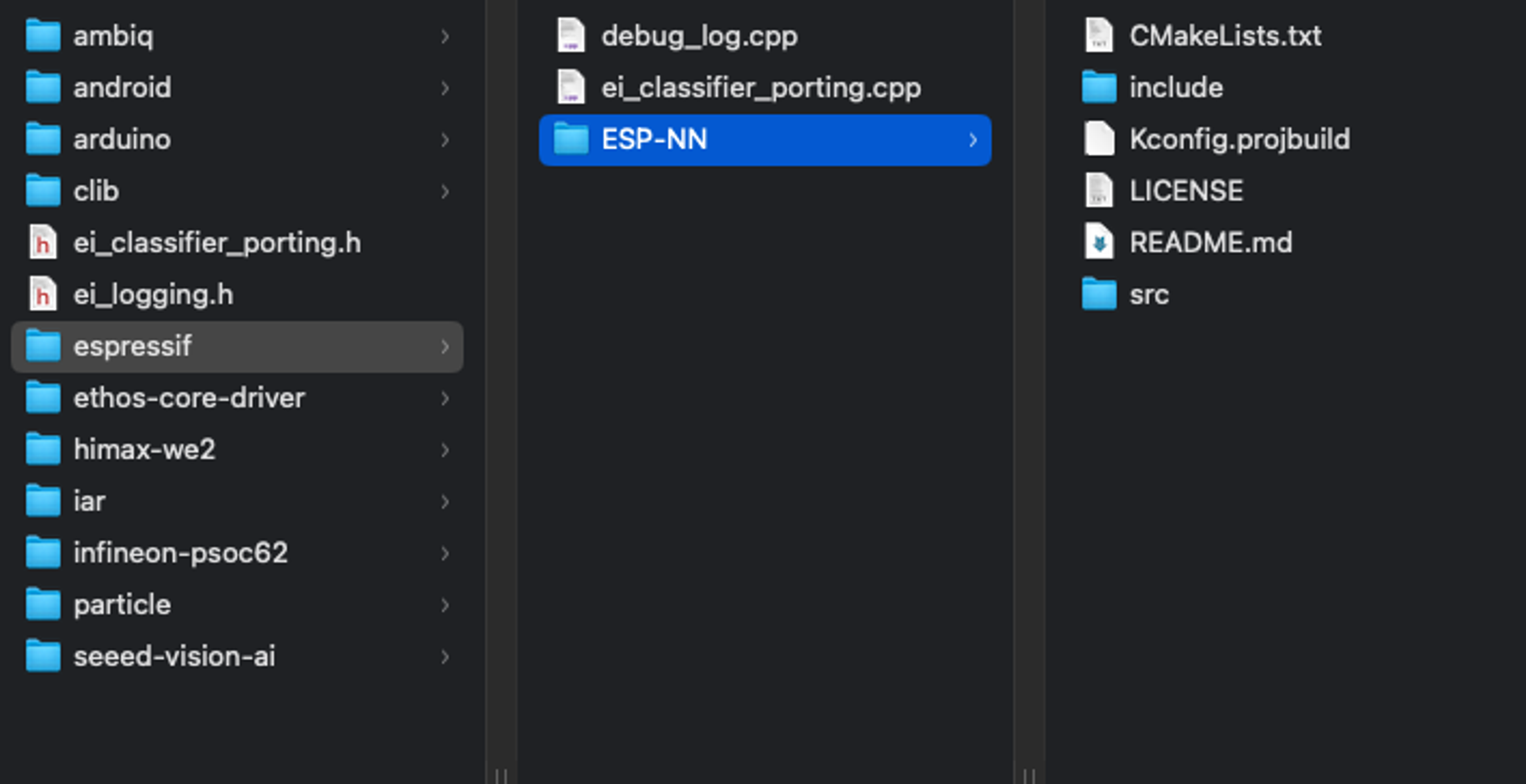1526x784 pixels.
Task: Click the first column resize handle
Action: [501, 775]
